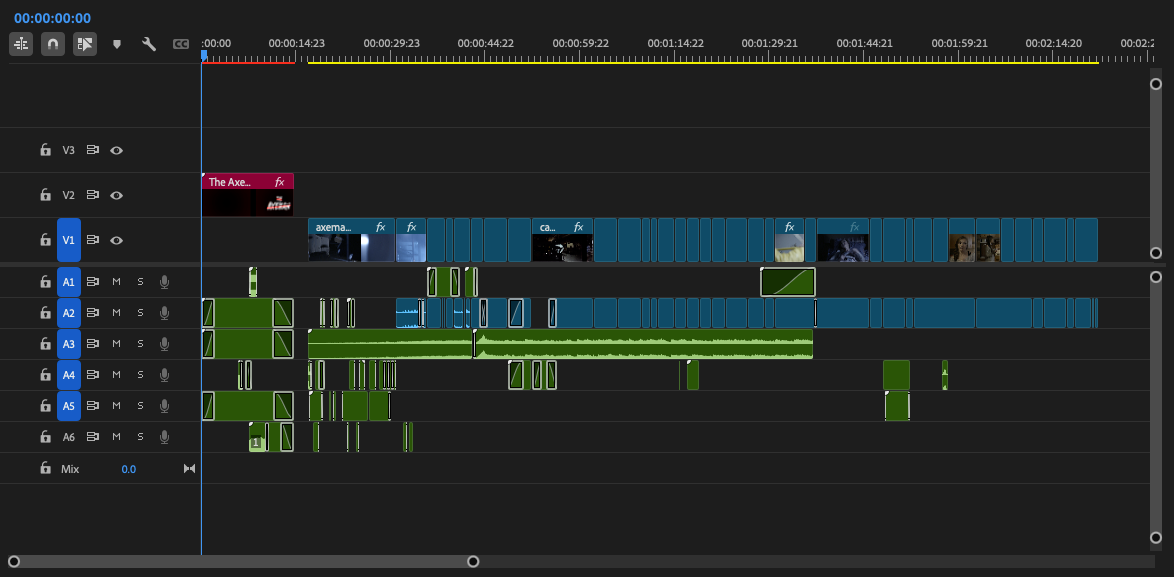Mute track A1 with M button
The height and width of the screenshot is (577, 1174).
point(116,281)
